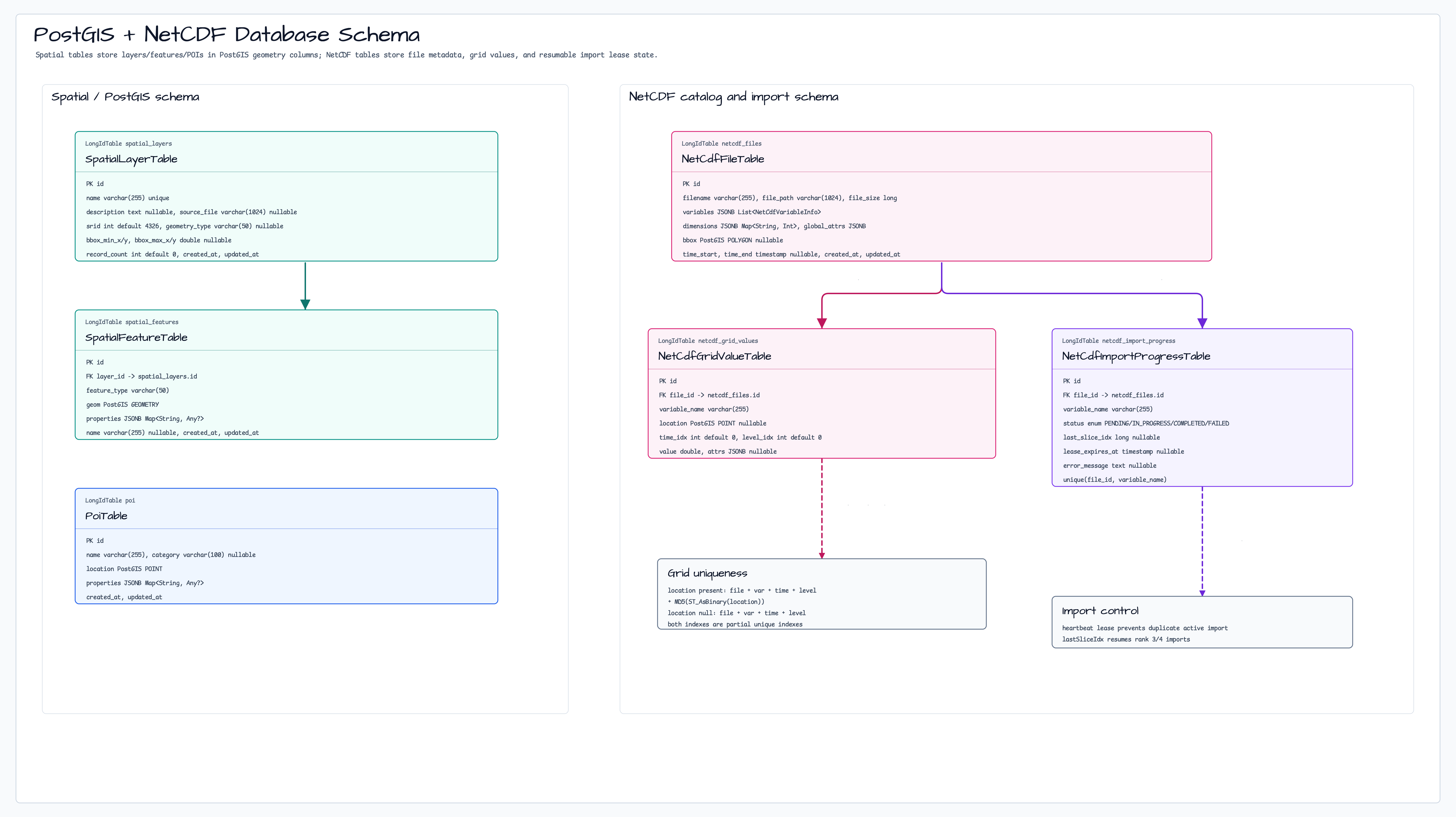Click the purple arrowhead above NetCdfImportProgressTable
Image resolution: width=1456 pixels, height=817 pixels.
[1202, 323]
